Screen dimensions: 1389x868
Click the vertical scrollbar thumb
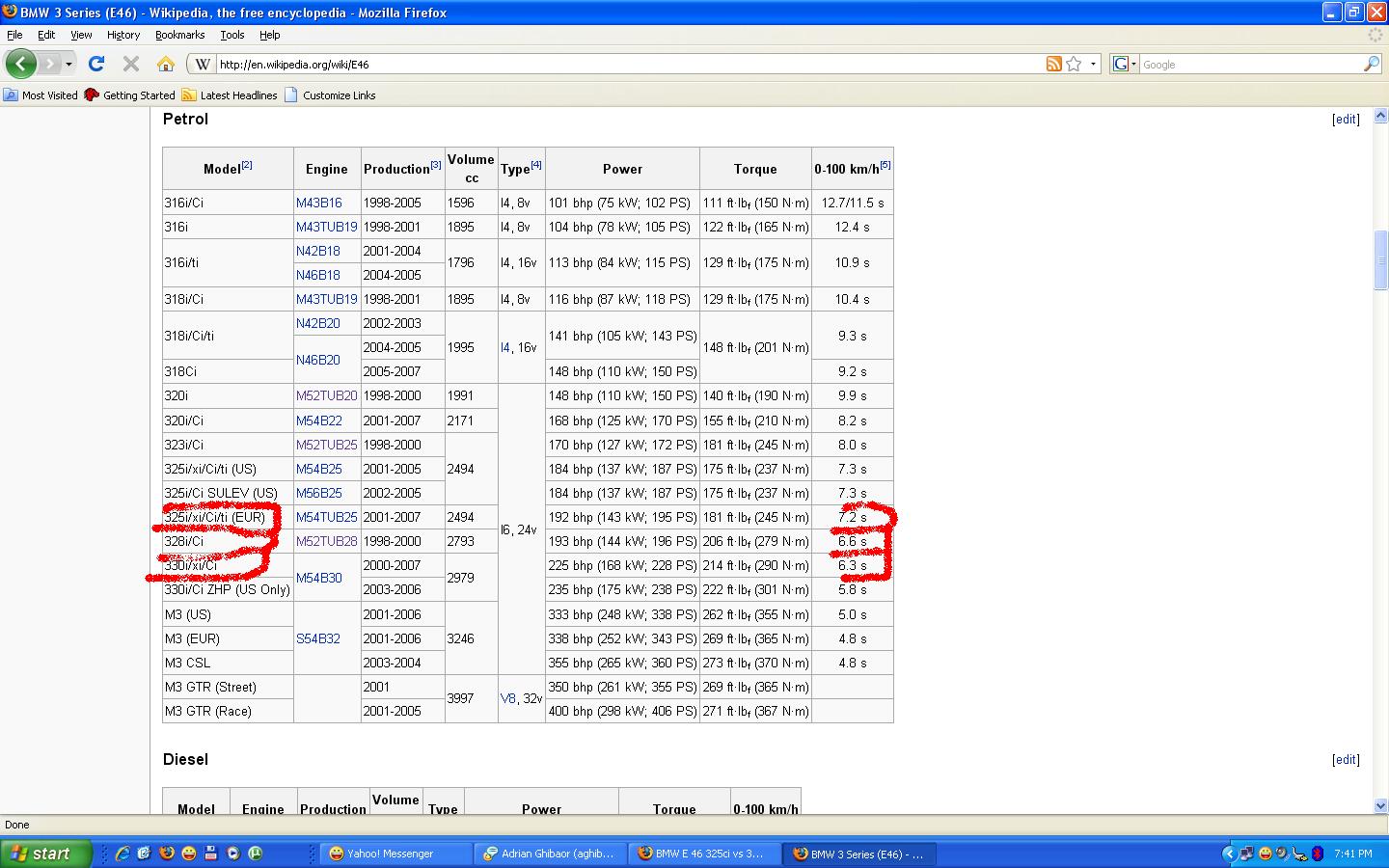1380,258
